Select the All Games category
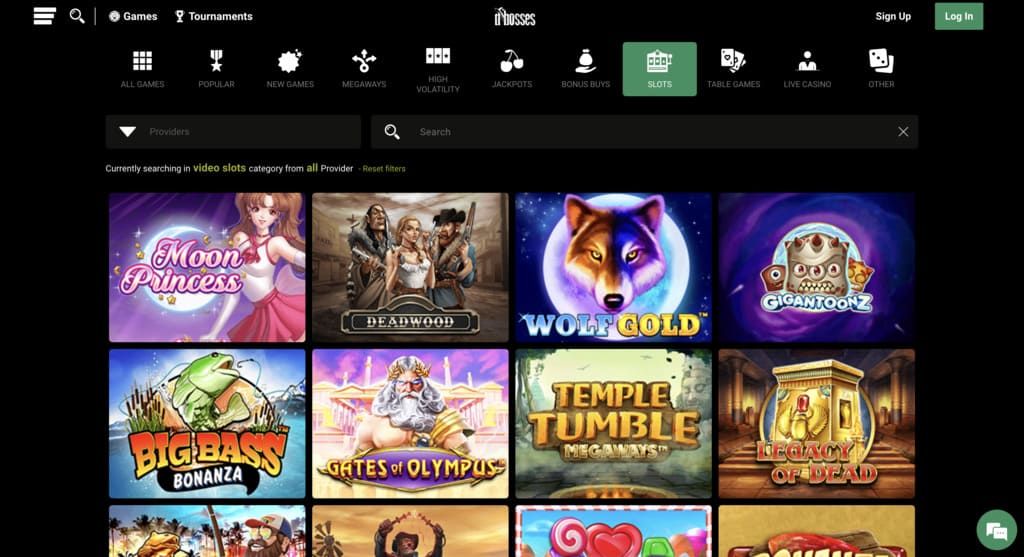Screen dimensions: 1024x557 142,69
